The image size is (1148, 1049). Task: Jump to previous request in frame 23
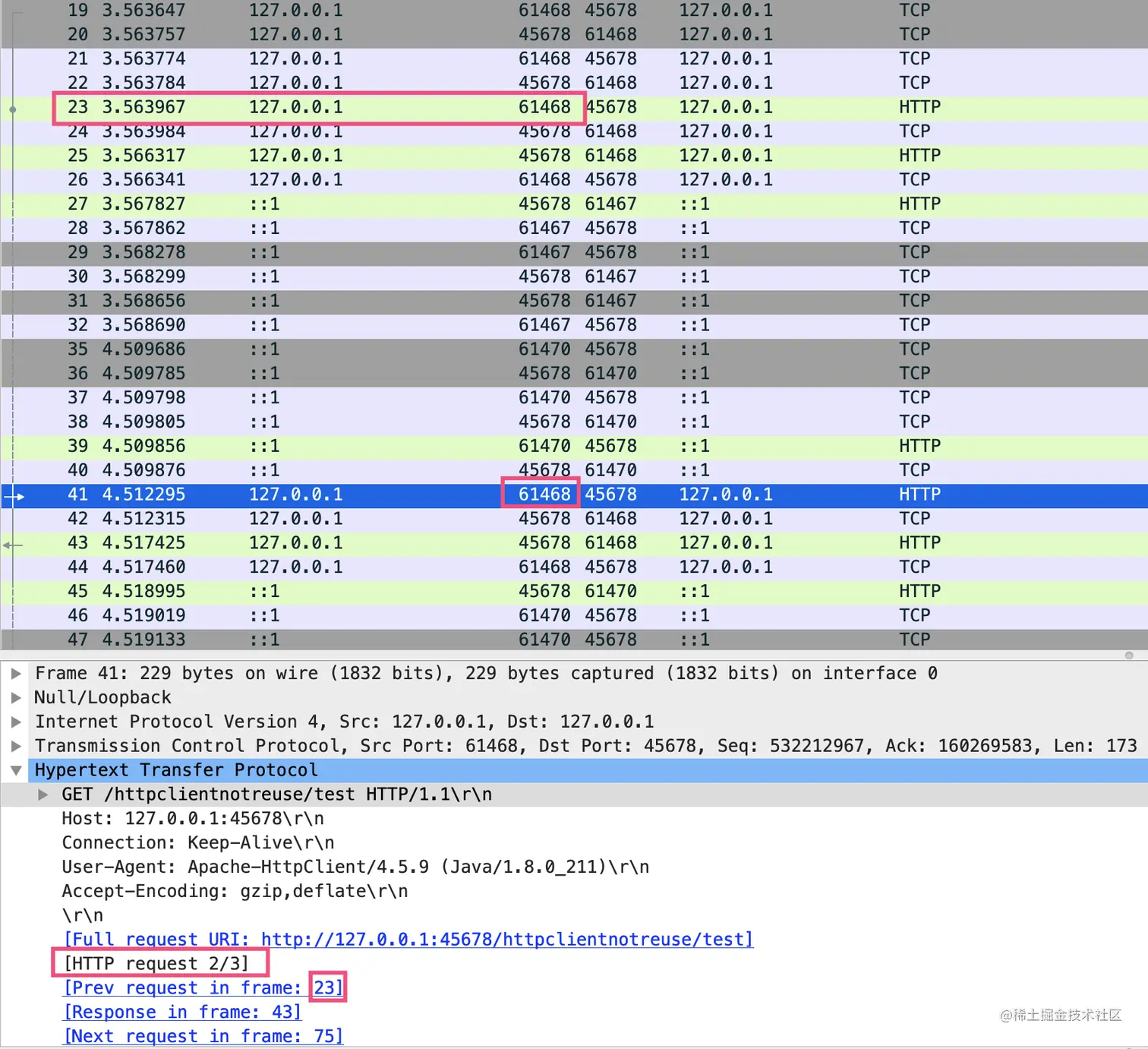204,988
